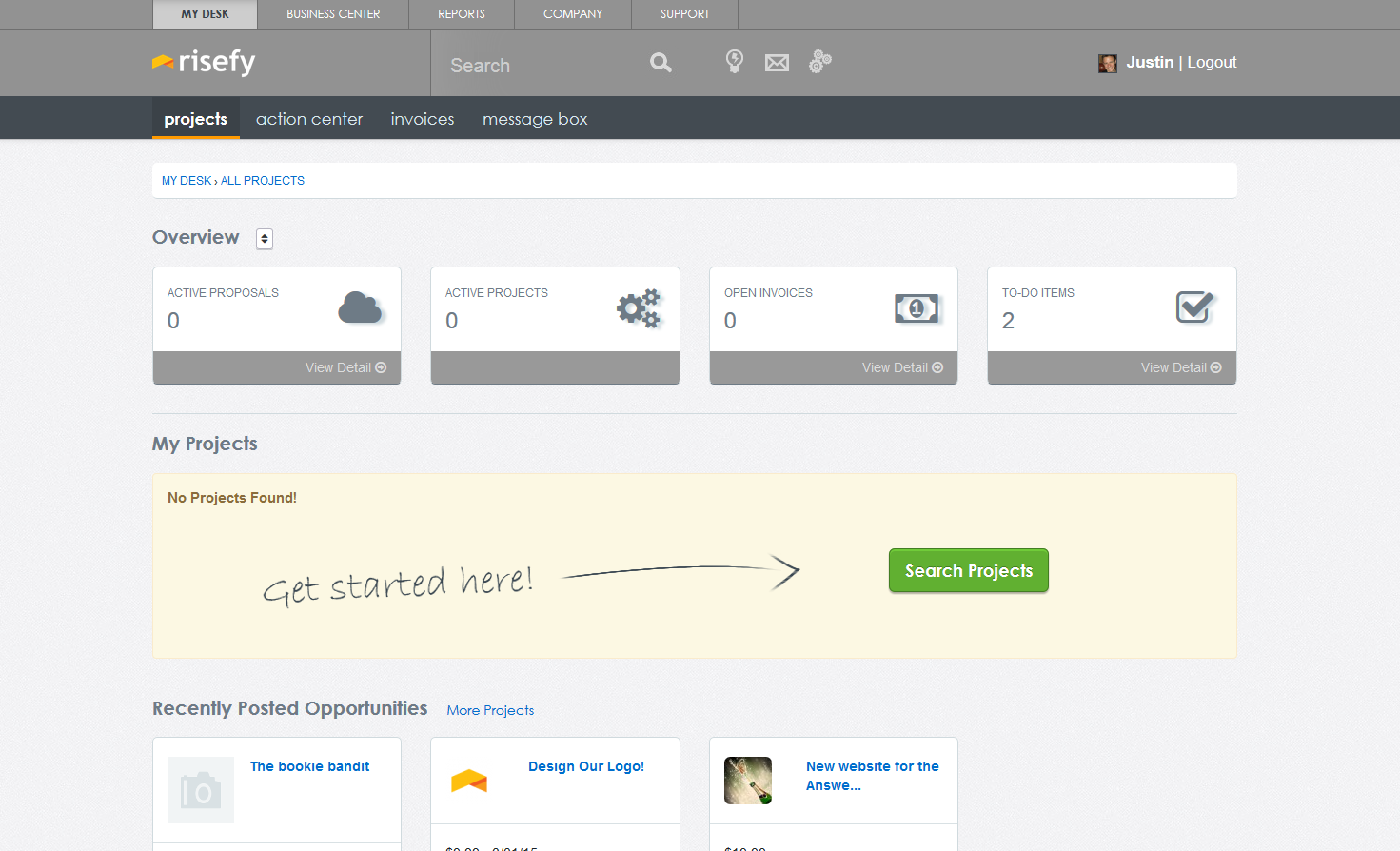Click the gears settings icon in header

[819, 62]
